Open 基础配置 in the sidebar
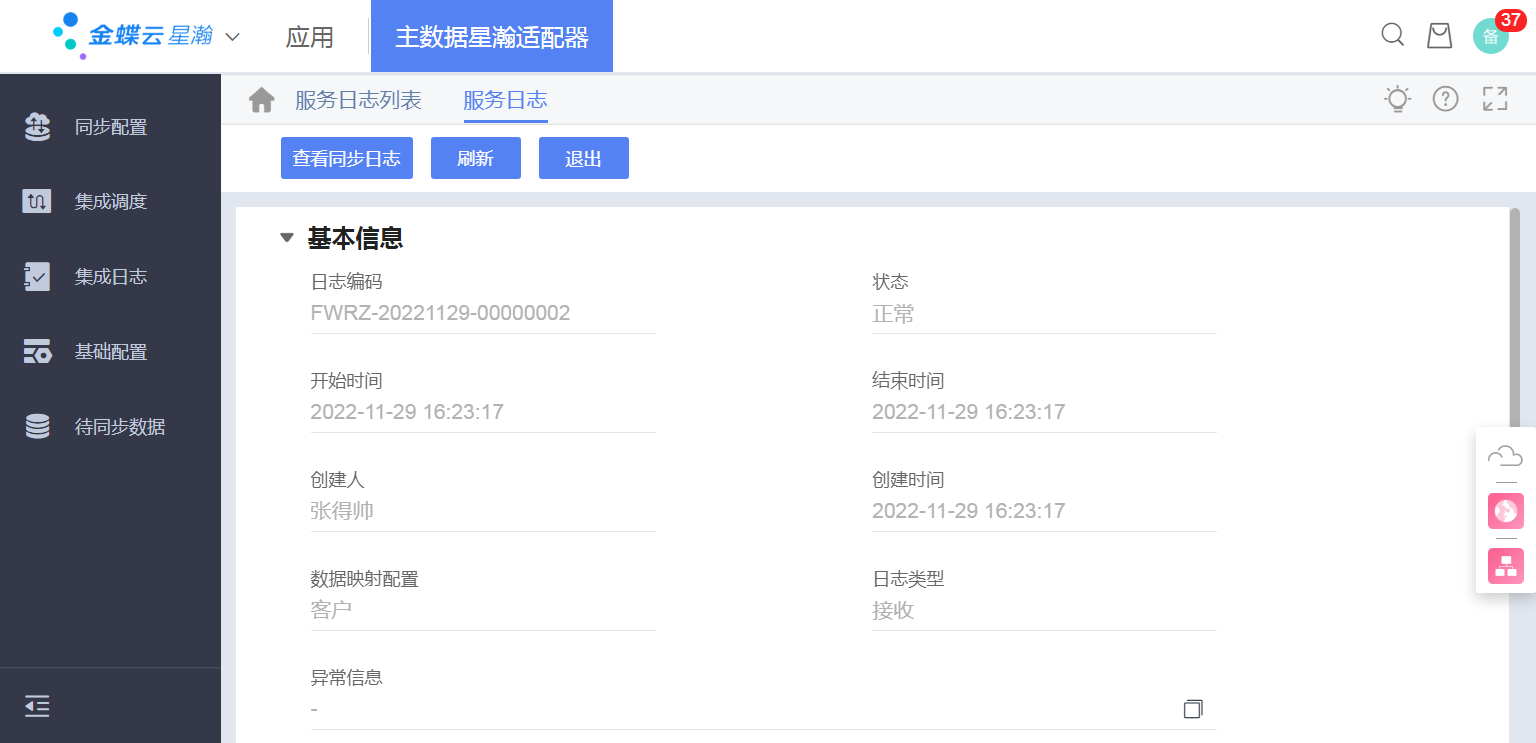 click(111, 352)
